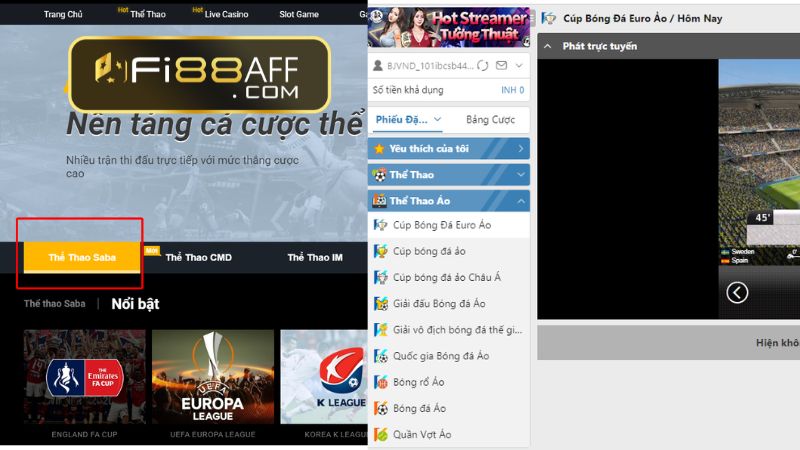Click the Cúp Bóng Đá Euro Ảo icon
This screenshot has height=450, width=800.
[380, 225]
